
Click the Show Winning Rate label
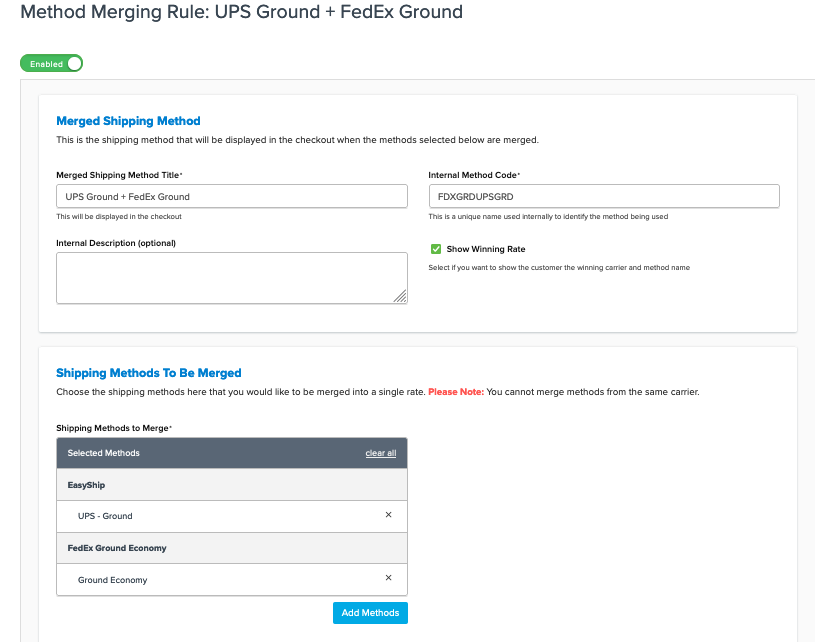click(485, 249)
